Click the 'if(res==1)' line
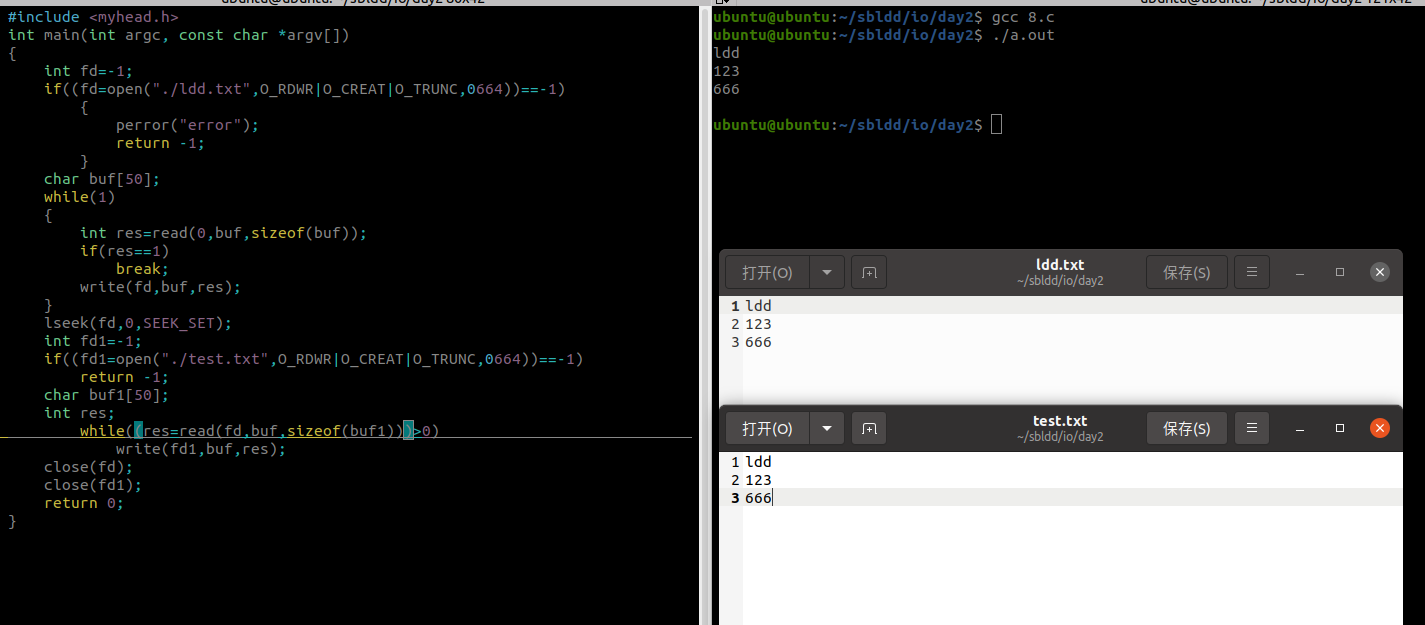The width and height of the screenshot is (1425, 625). 124,251
